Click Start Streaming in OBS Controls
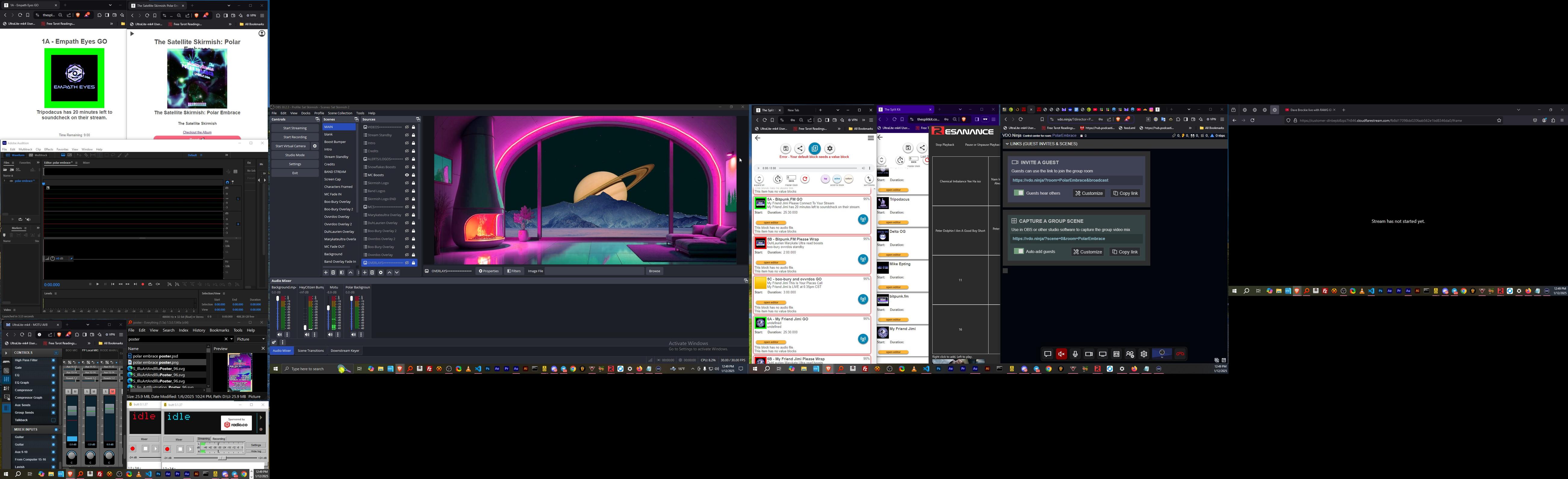 pyautogui.click(x=295, y=128)
